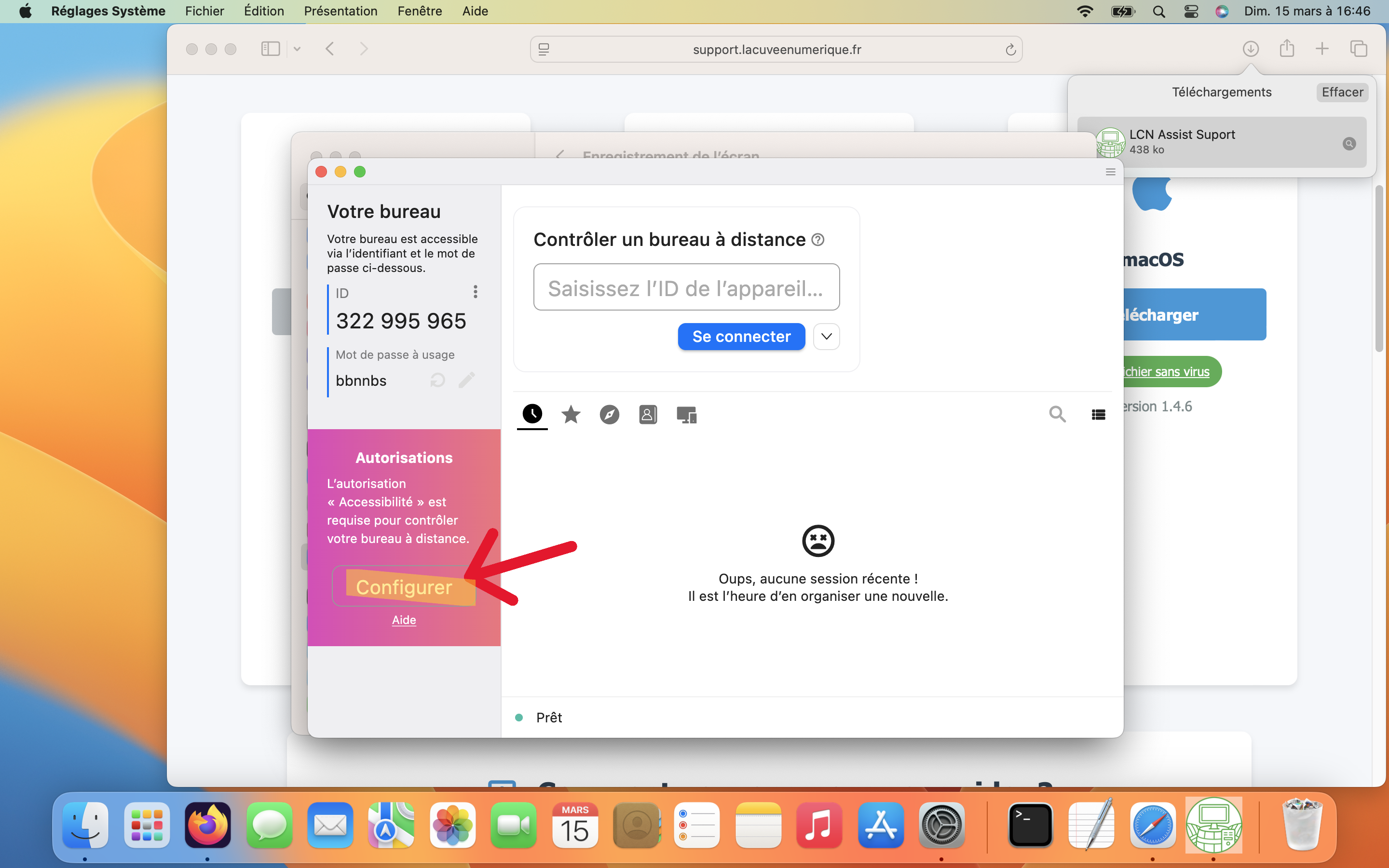This screenshot has height=868, width=1389.
Task: Open Launchpad from the Dock
Action: [146, 825]
